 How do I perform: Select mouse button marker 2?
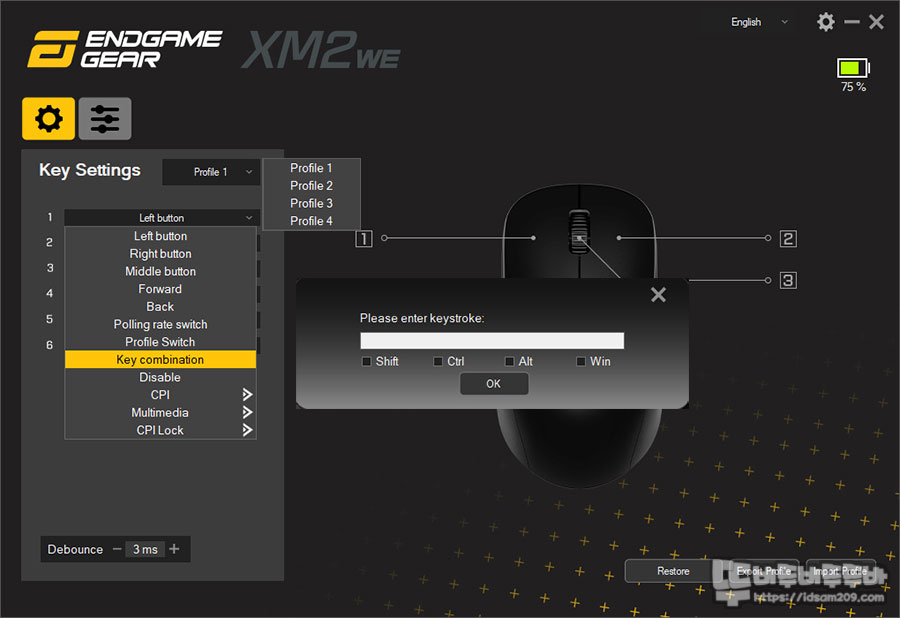click(x=788, y=239)
